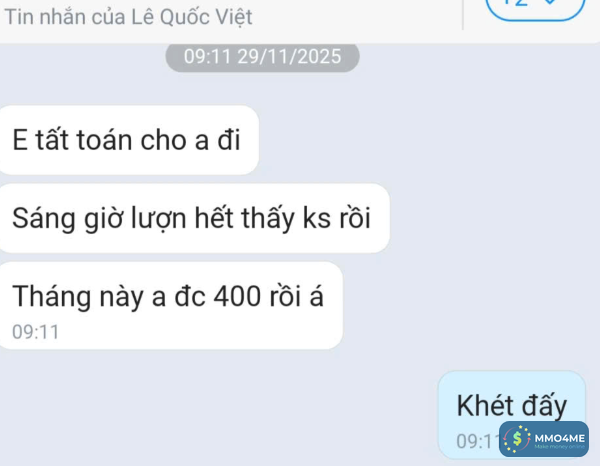
Task: Click the 09:11 timestamp under the third message
Action: click(36, 332)
